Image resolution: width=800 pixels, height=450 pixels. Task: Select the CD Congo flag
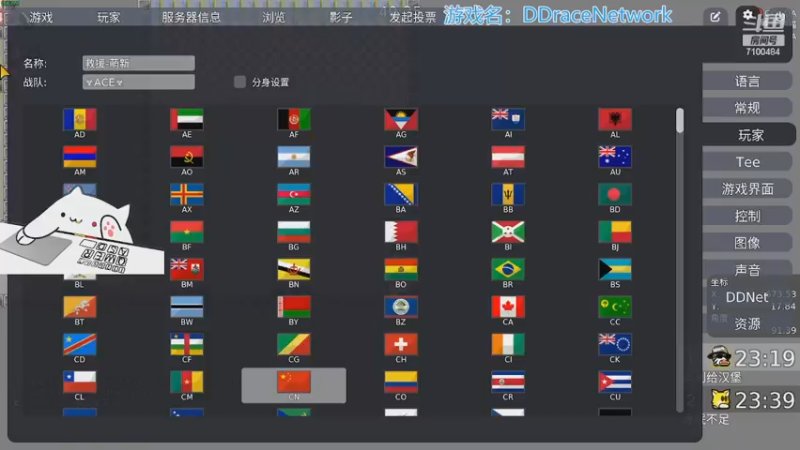[x=80, y=345]
